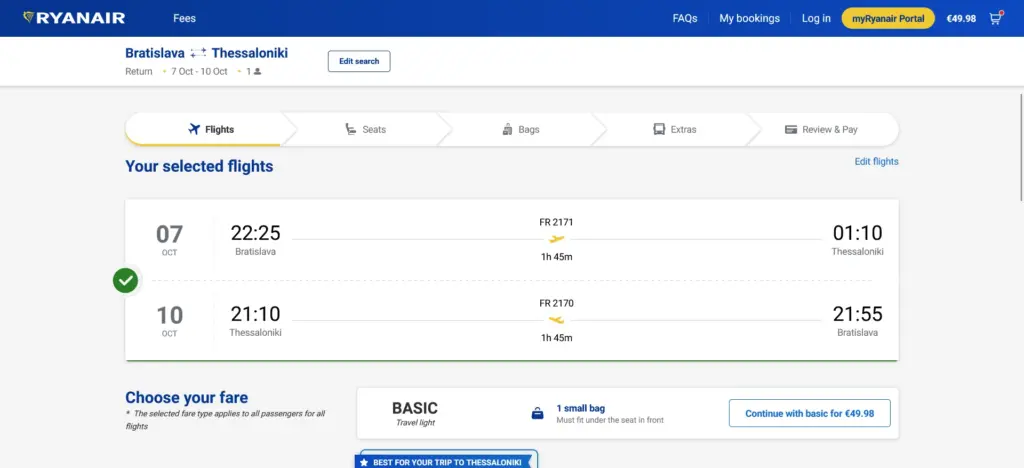Click the passenger icon next to 1
This screenshot has height=468, width=1024.
tap(257, 72)
